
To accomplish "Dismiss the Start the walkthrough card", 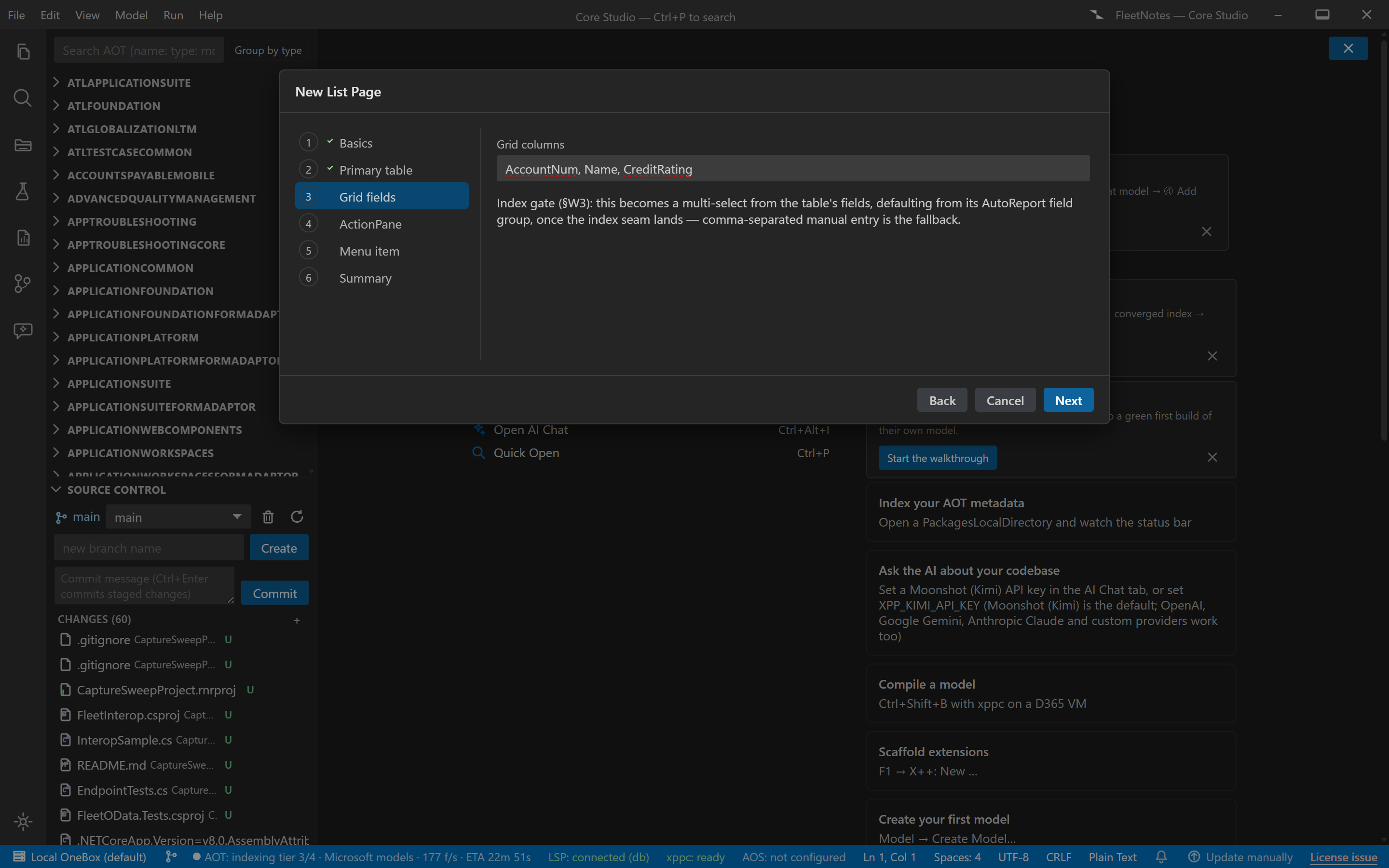I will [1212, 458].
